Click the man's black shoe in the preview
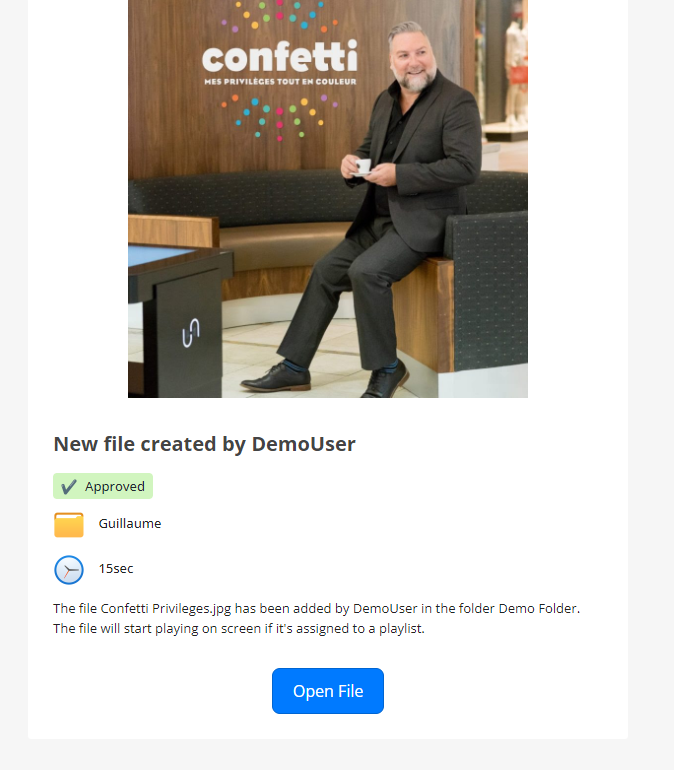Screen dimensions: 674x770 [x=275, y=378]
